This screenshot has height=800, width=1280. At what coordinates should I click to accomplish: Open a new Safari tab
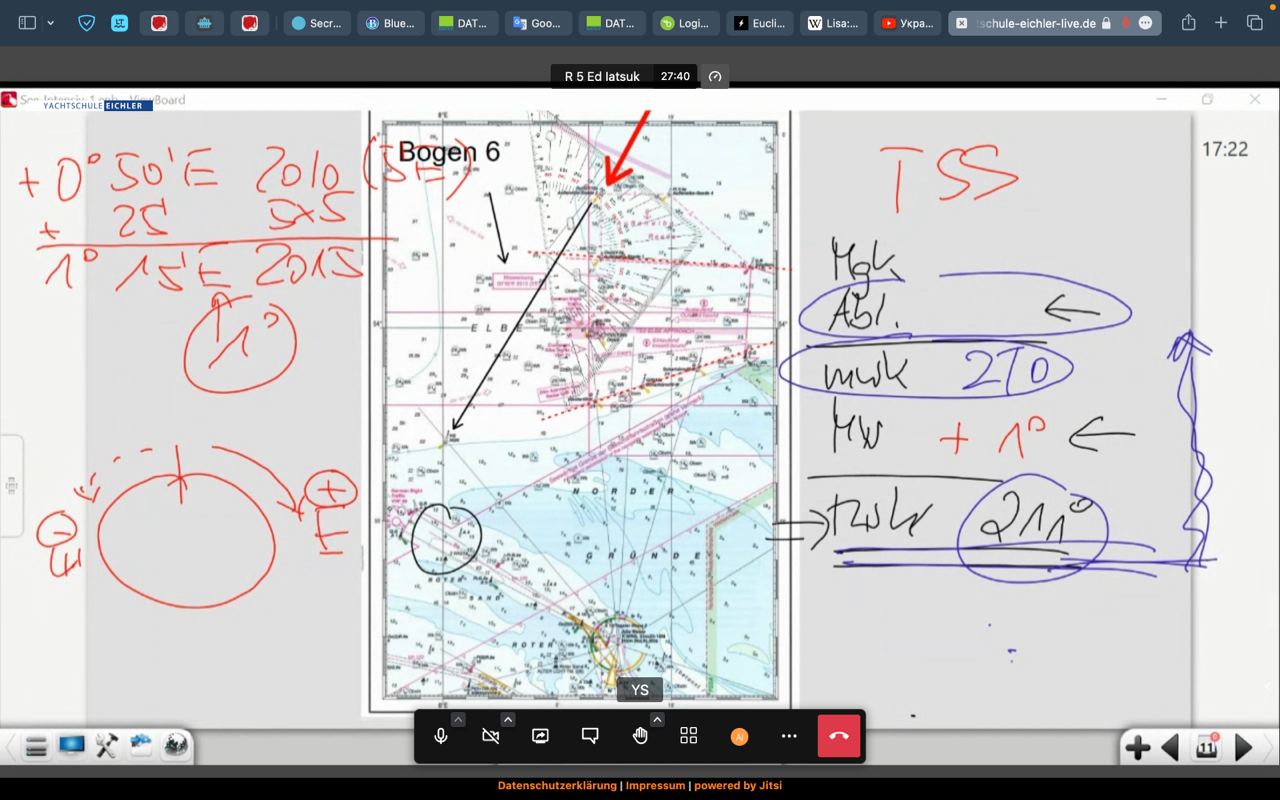(x=1221, y=22)
